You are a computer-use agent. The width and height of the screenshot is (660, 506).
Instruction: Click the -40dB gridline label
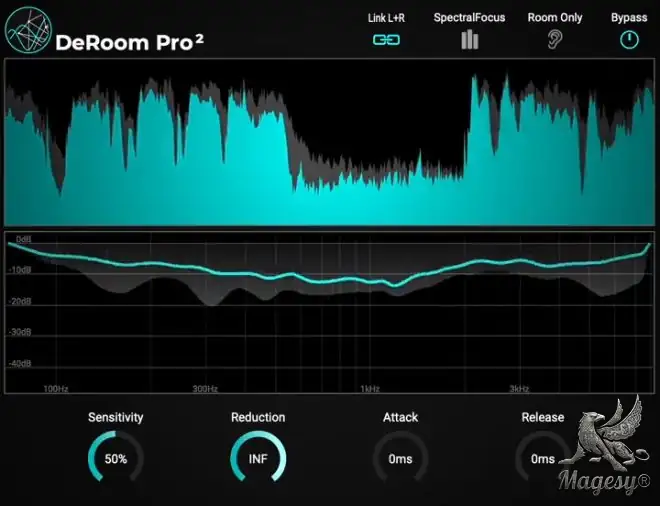pyautogui.click(x=20, y=363)
